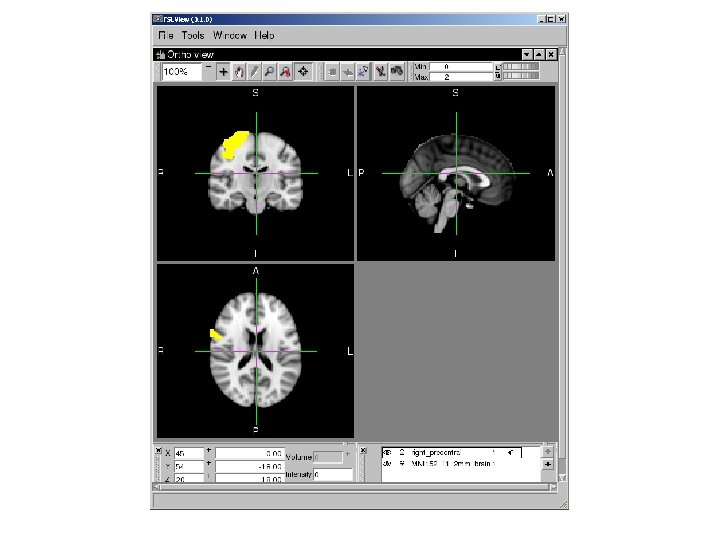Click the horizontal scrollbar at the window bottom
Screen dimensions: 720x540
tap(354, 487)
